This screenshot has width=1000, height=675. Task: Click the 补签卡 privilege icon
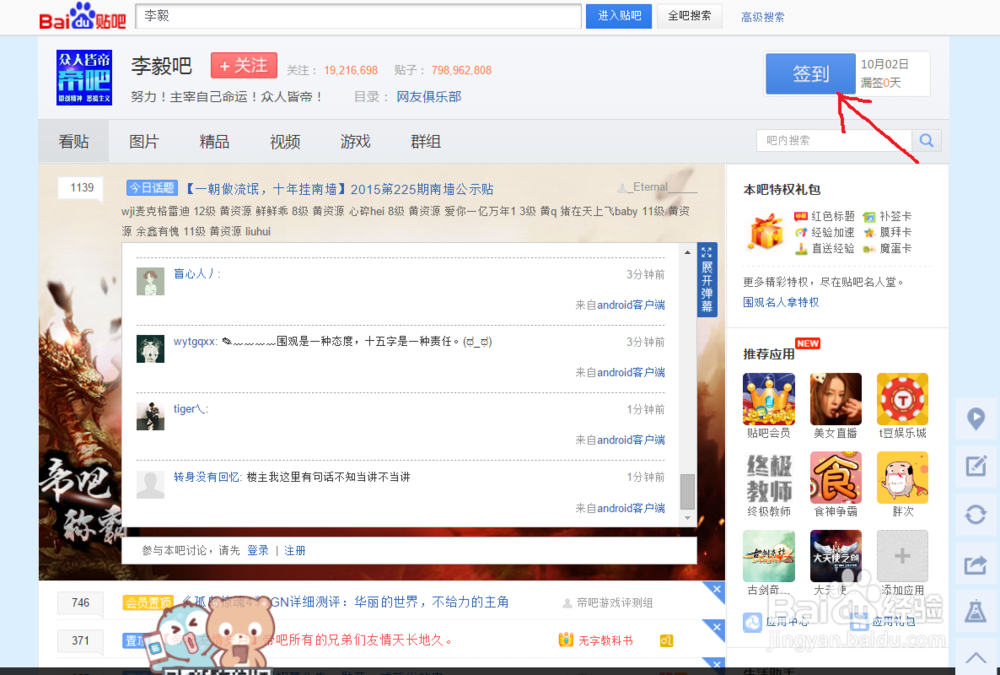[869, 217]
